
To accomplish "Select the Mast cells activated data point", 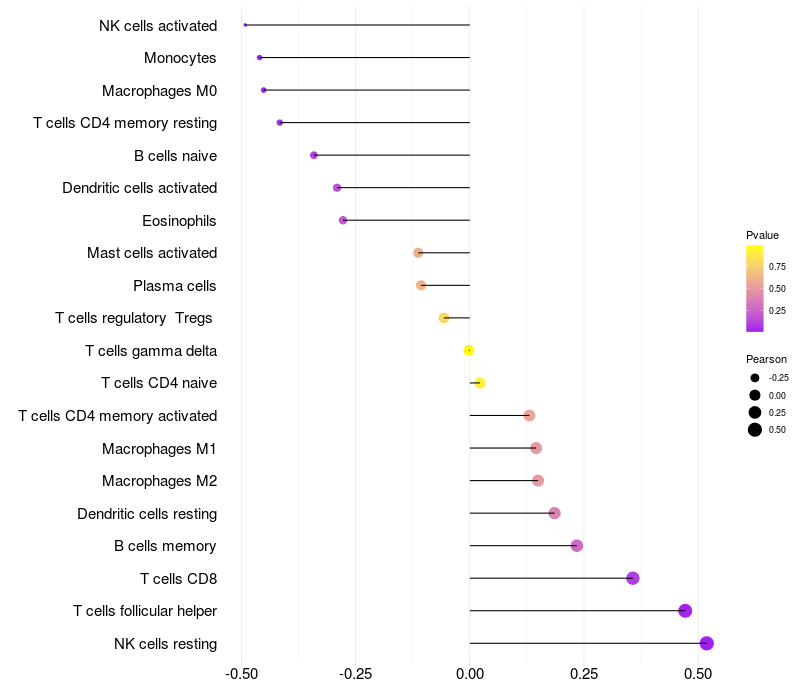I will [x=418, y=253].
